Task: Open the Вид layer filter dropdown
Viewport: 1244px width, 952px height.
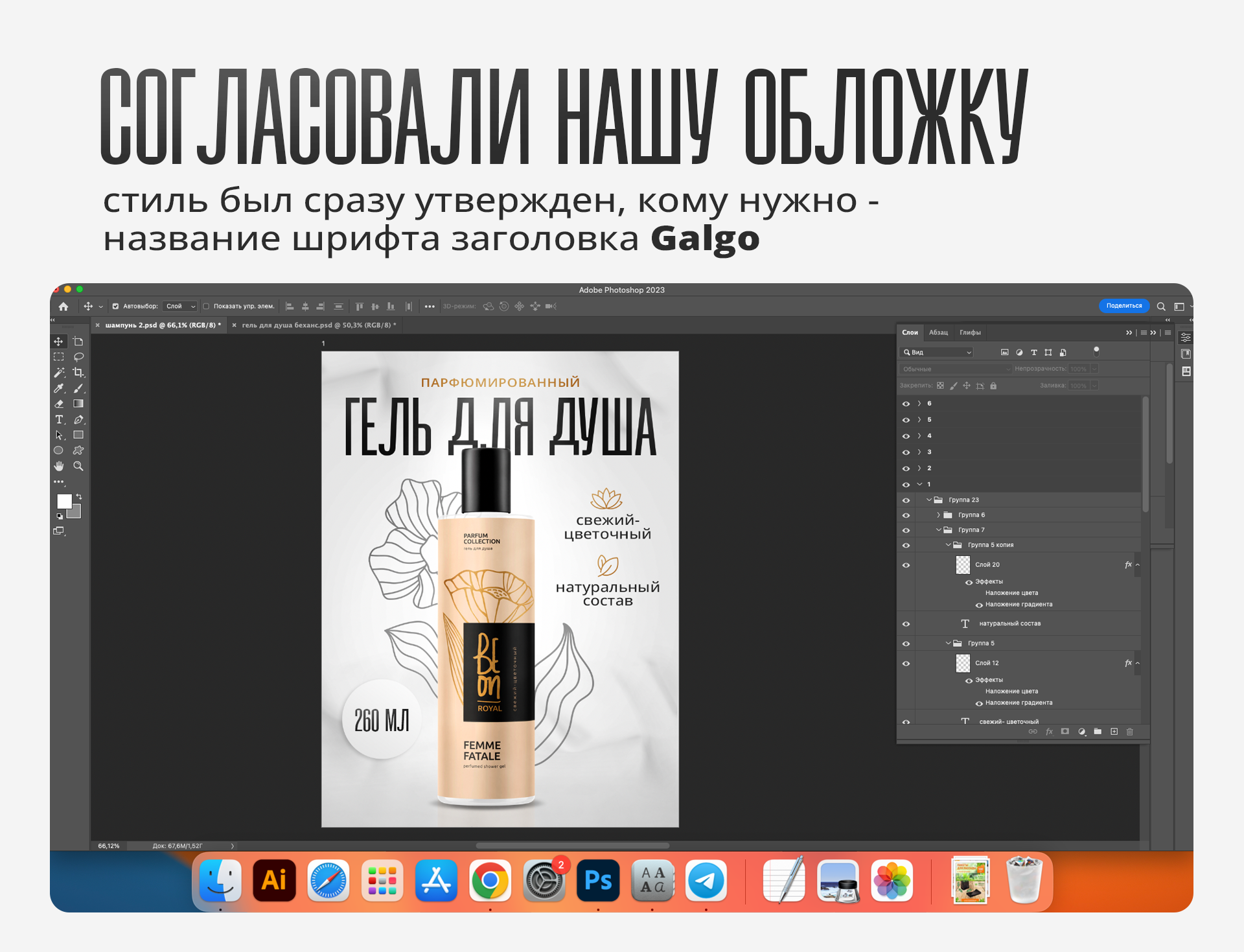Action: (938, 353)
